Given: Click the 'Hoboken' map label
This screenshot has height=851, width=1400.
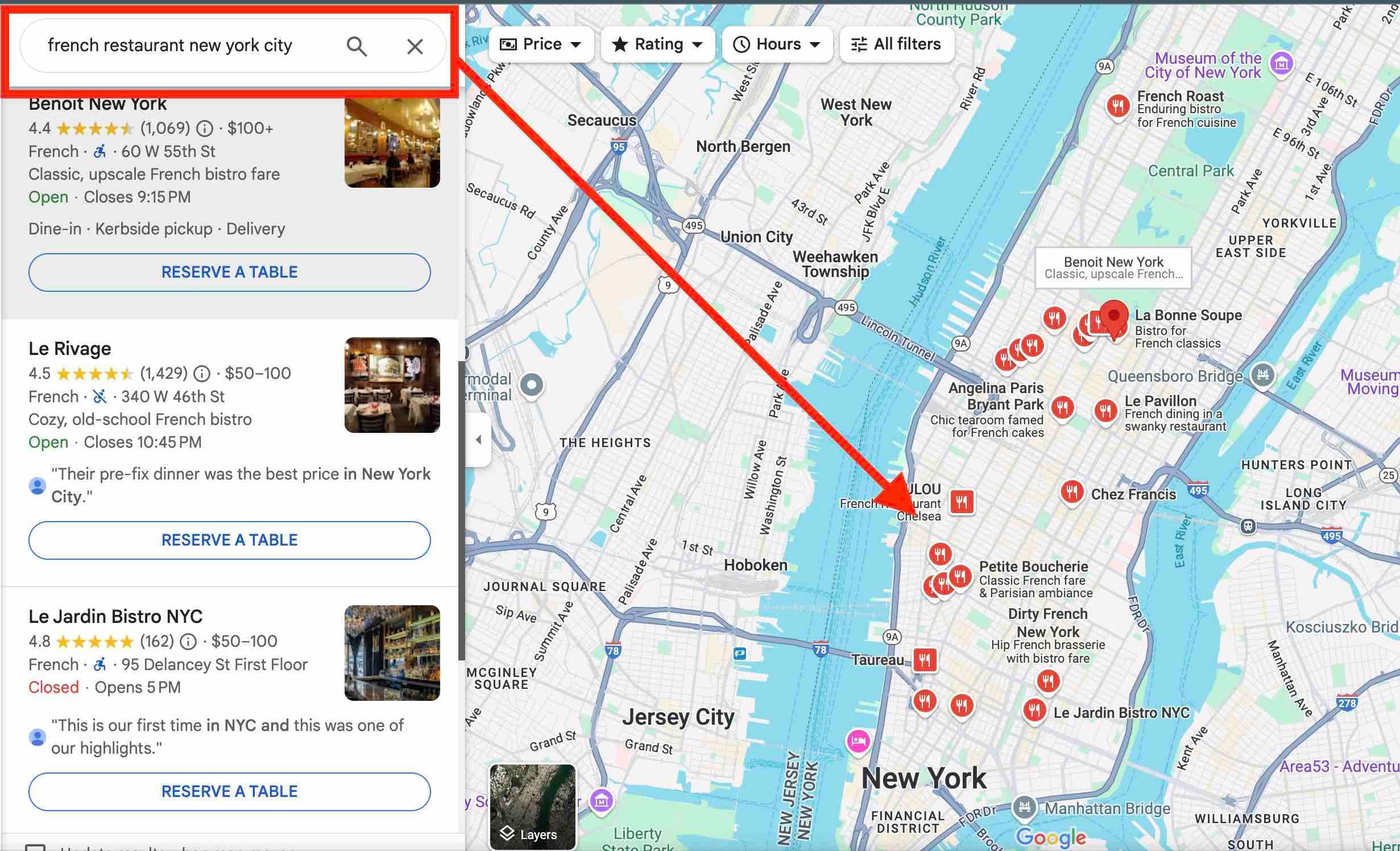Looking at the screenshot, I should coord(756,565).
